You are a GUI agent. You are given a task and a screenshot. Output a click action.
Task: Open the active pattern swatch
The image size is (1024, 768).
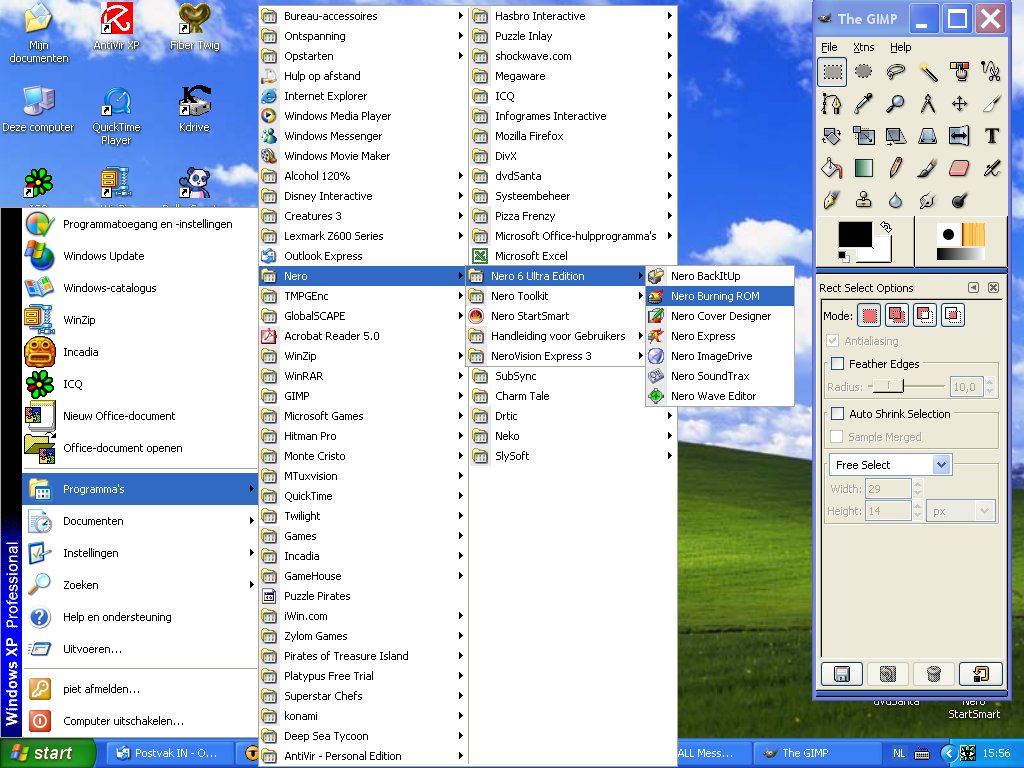tap(973, 234)
